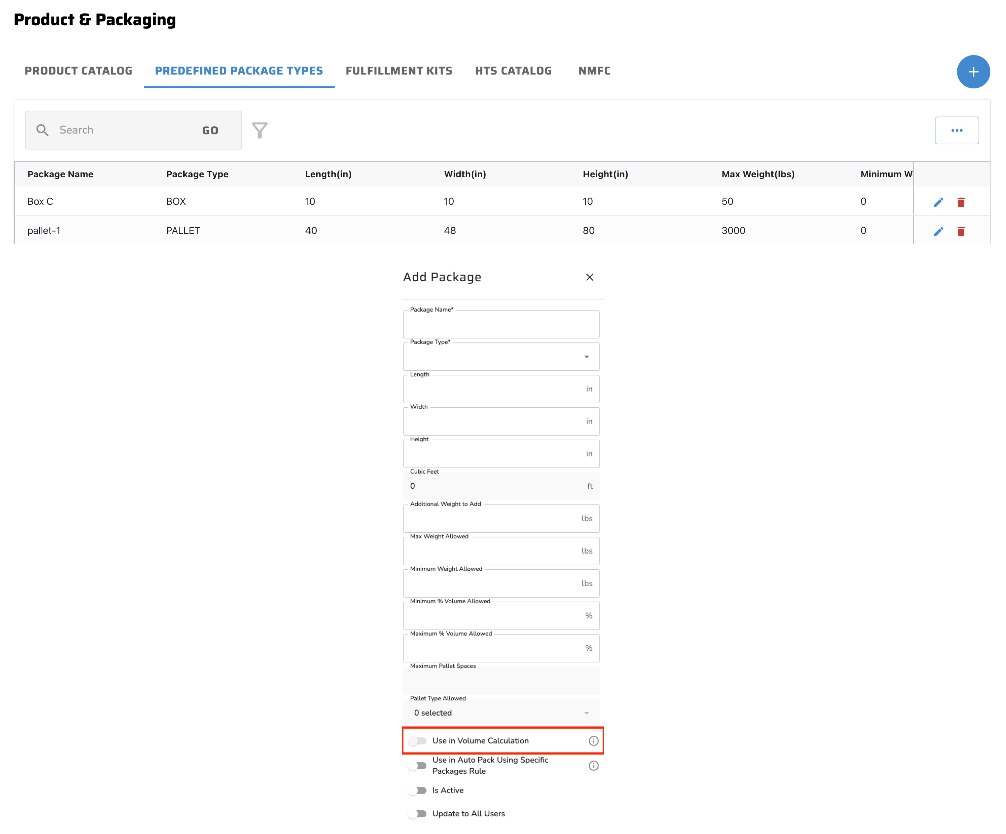Edit the Box C package row
This screenshot has width=1006, height=834.
click(938, 202)
